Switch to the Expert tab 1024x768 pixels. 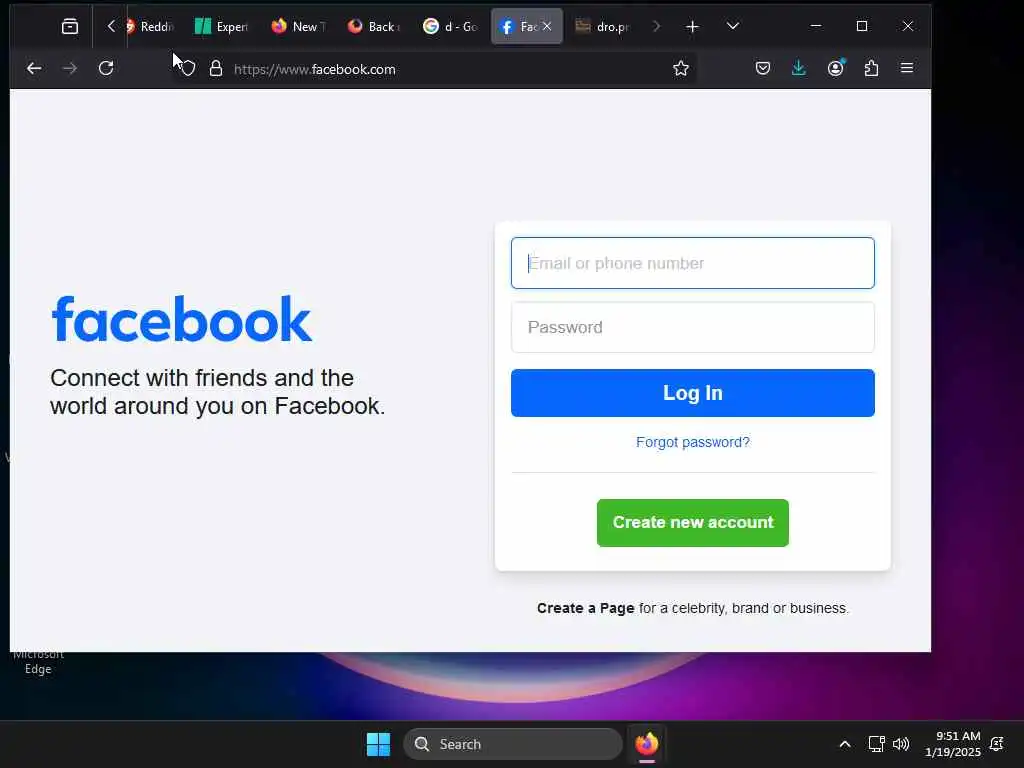point(222,26)
